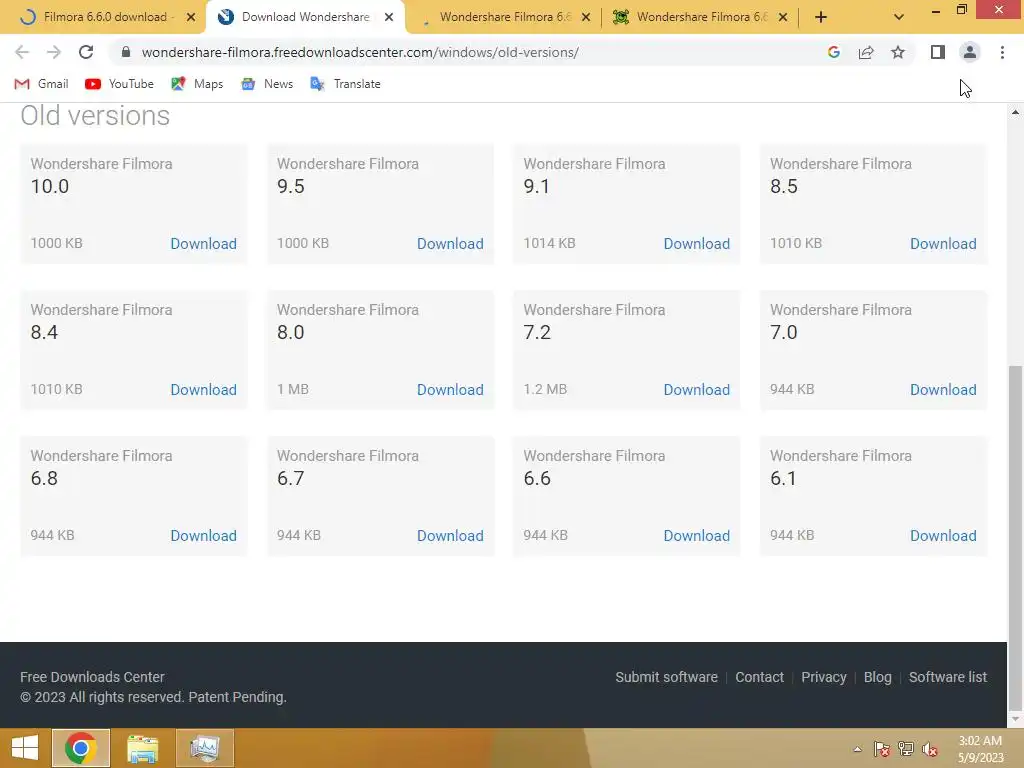Bookmark this page with the star
Viewport: 1024px width, 768px height.
coord(898,52)
